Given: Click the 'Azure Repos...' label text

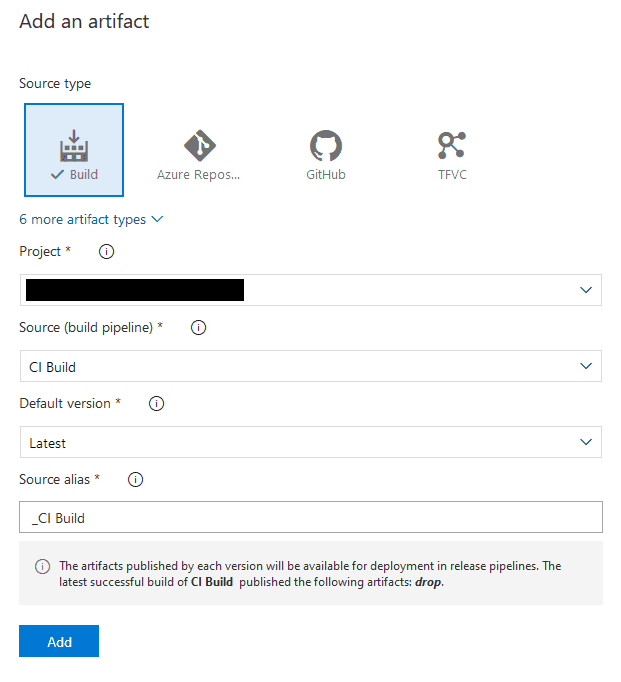Looking at the screenshot, I should pyautogui.click(x=199, y=175).
